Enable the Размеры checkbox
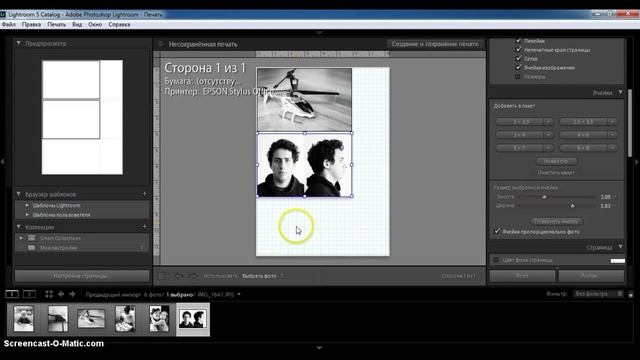 518,76
